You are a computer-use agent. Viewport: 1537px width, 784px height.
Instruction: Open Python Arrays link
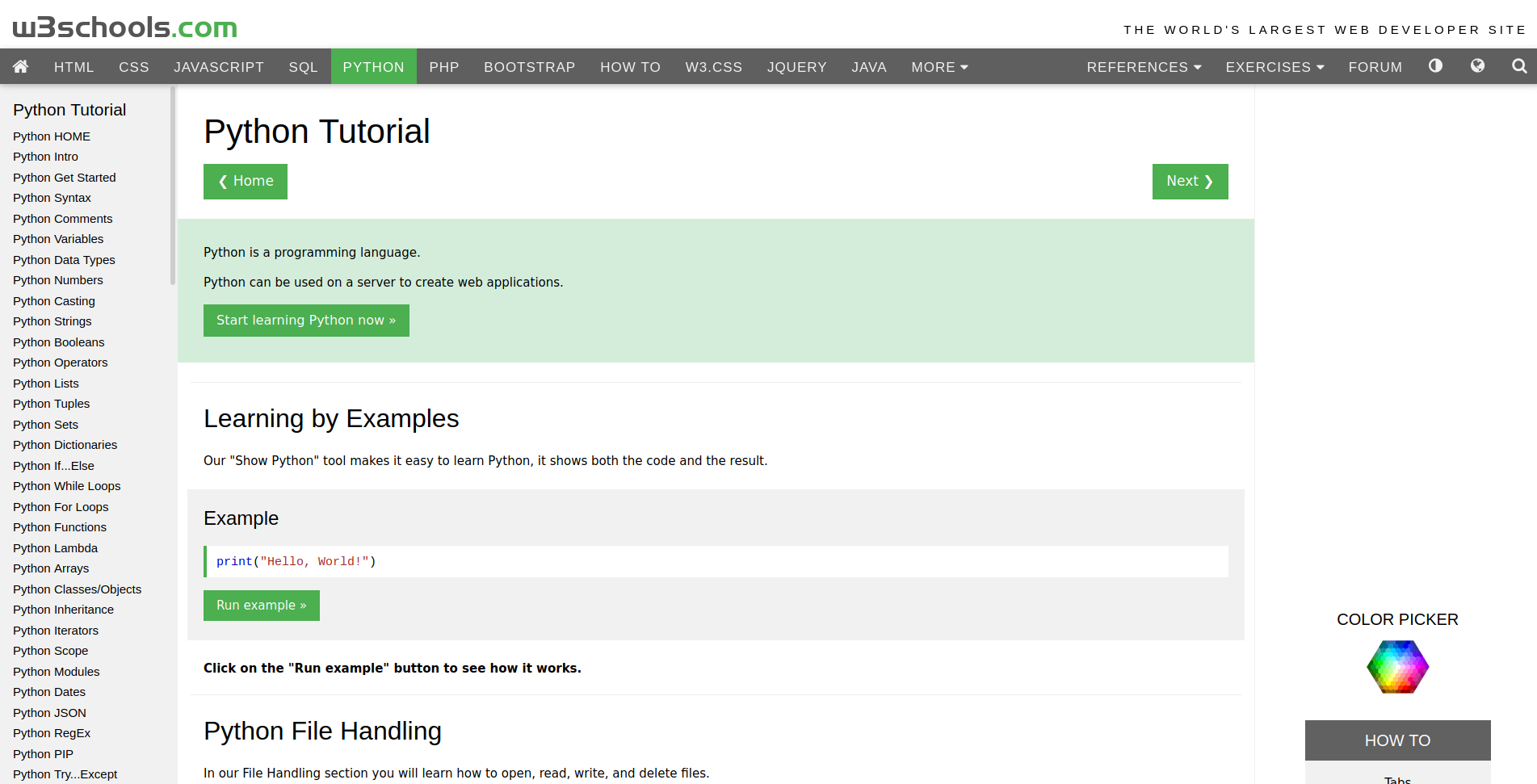(x=51, y=568)
